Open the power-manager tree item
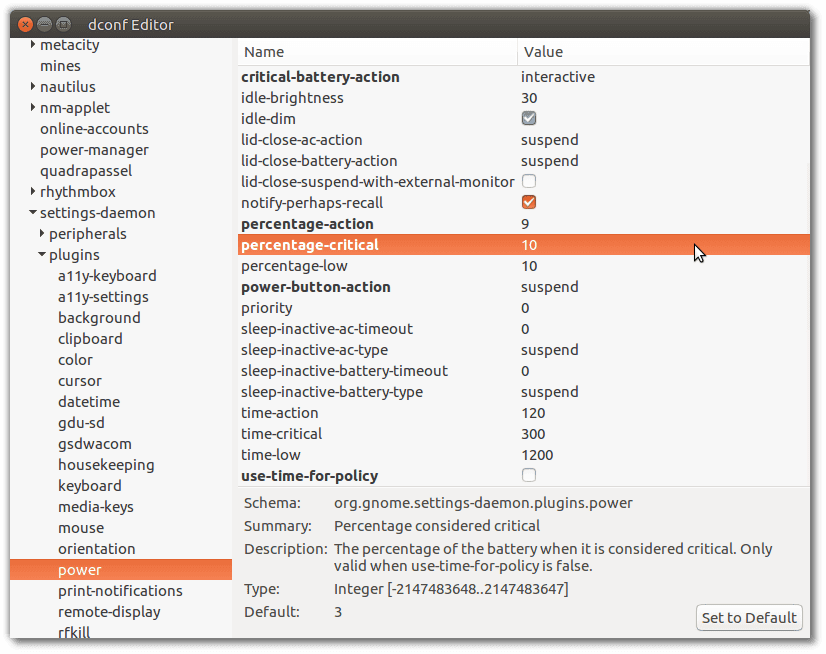The height and width of the screenshot is (654, 826). (x=94, y=150)
